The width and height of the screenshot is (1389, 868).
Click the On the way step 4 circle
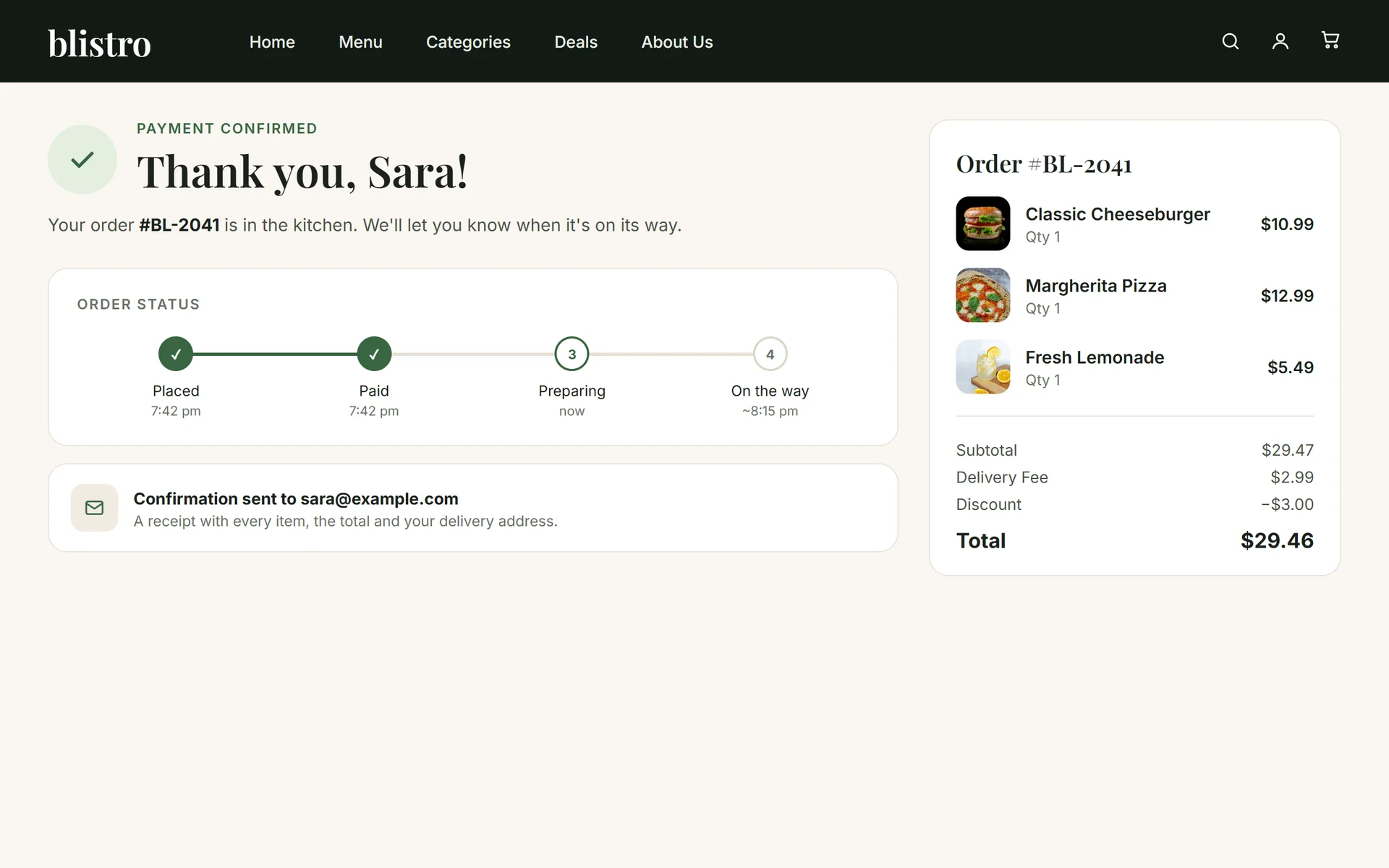tap(770, 354)
